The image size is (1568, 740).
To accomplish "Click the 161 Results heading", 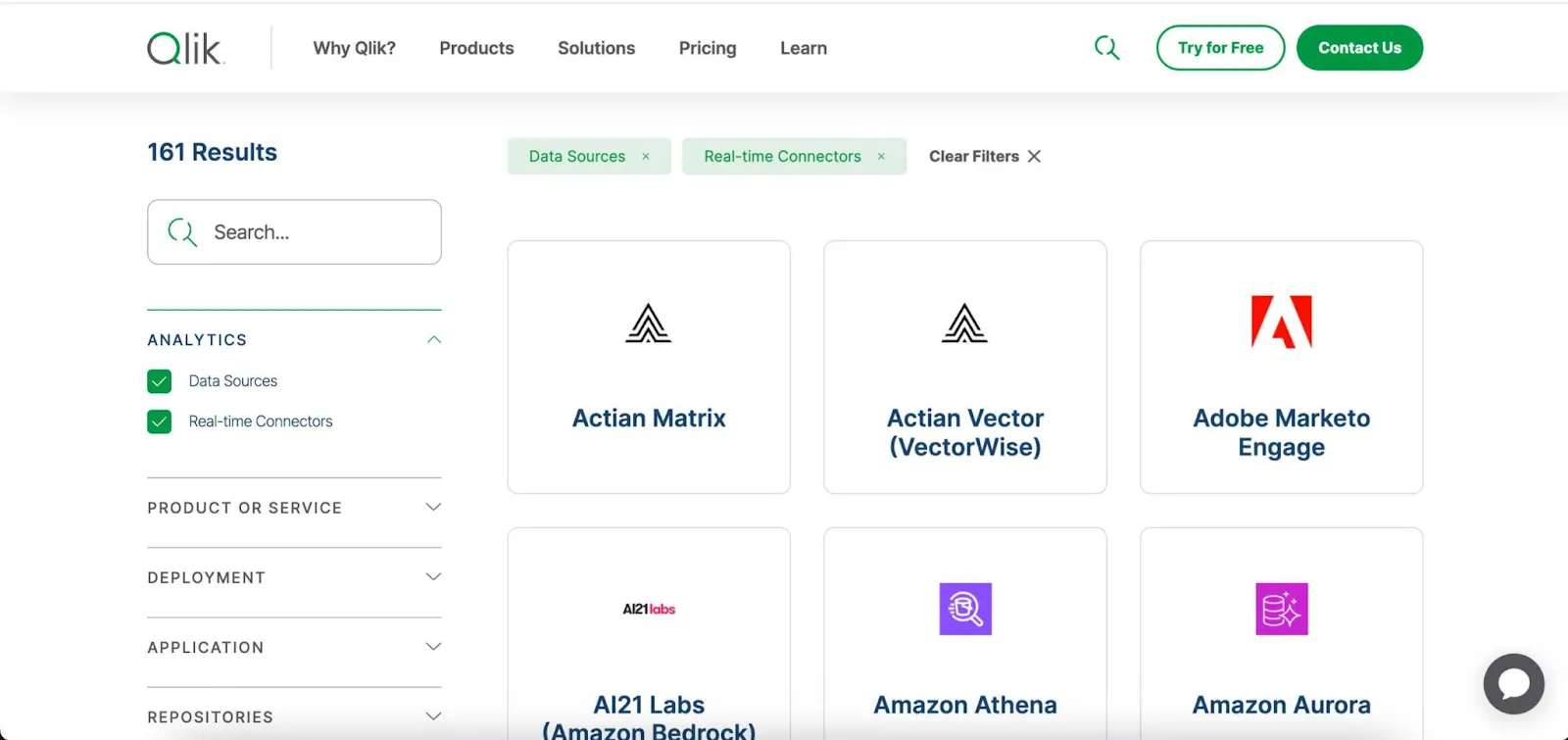I will tap(213, 152).
